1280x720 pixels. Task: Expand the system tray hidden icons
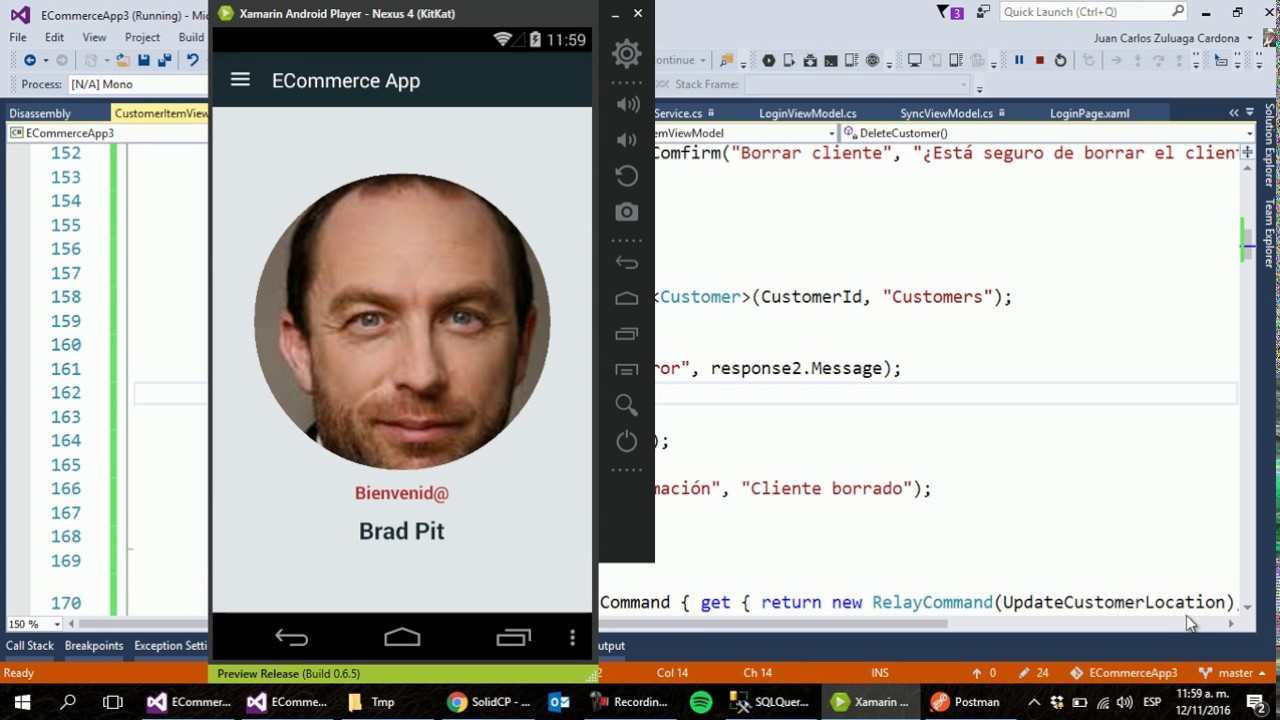click(x=1034, y=702)
